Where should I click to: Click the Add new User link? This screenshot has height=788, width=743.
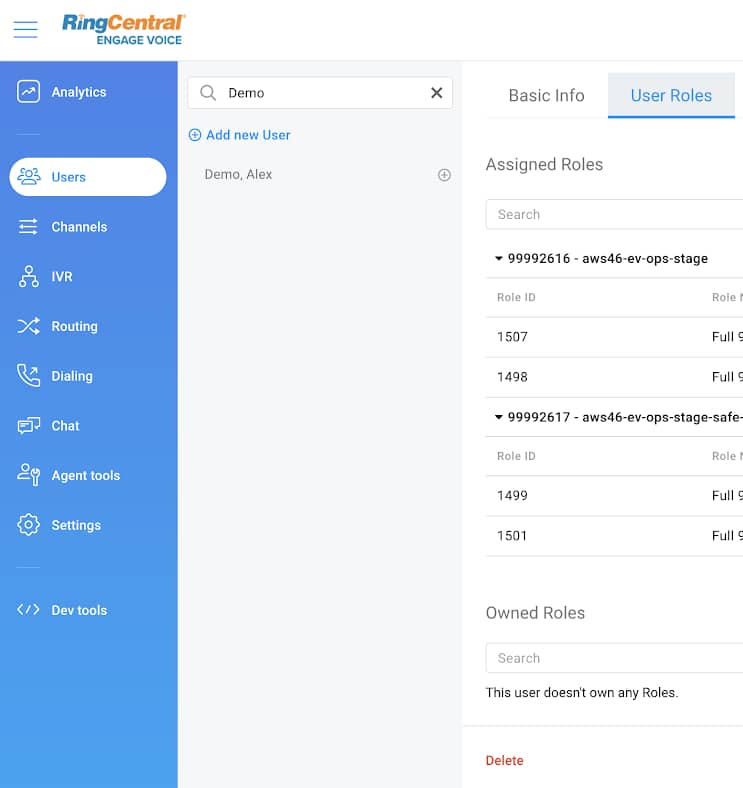point(248,135)
